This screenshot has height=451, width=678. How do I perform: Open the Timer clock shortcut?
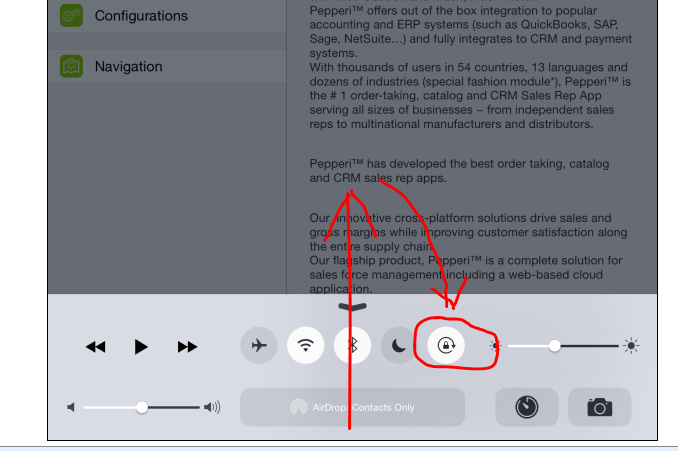point(527,407)
